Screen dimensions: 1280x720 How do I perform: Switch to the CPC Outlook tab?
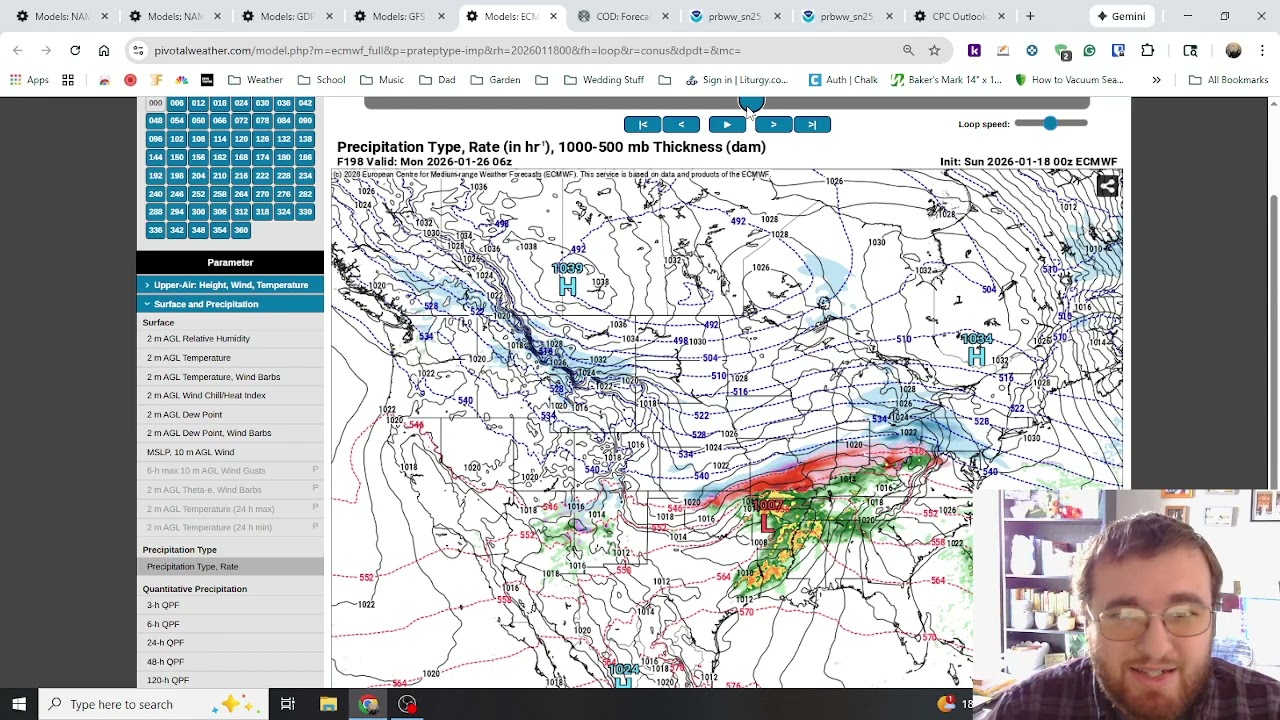pyautogui.click(x=958, y=16)
